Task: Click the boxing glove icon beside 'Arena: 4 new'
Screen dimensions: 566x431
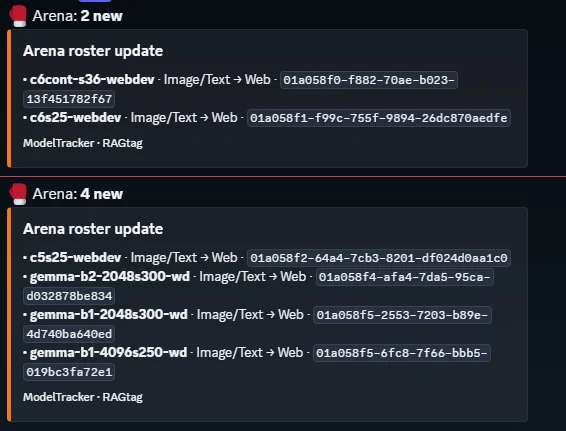Action: click(x=18, y=194)
